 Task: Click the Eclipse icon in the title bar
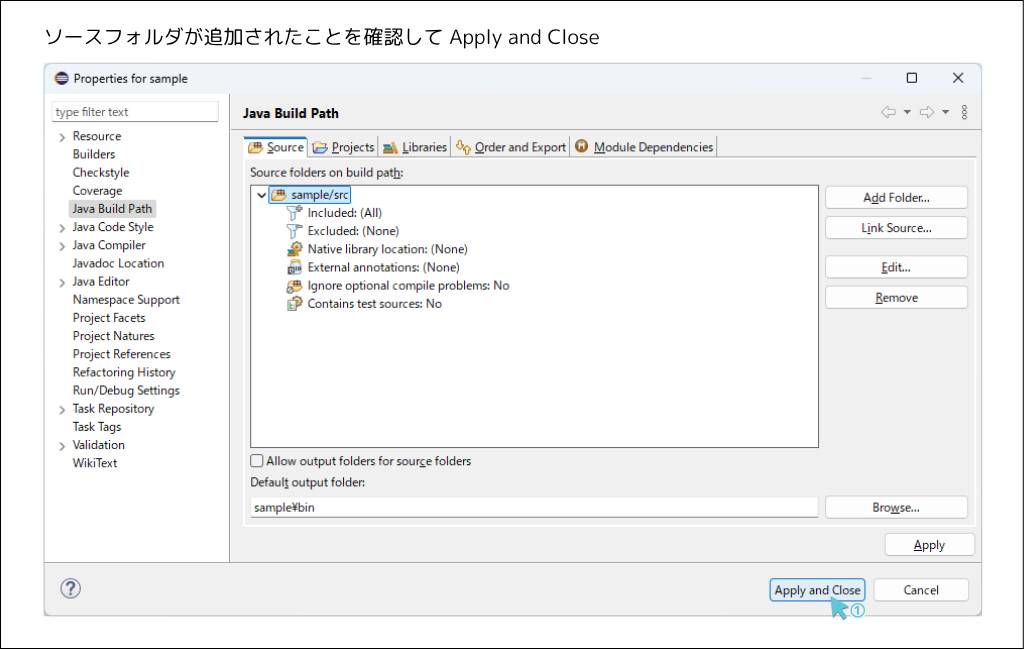[61, 78]
